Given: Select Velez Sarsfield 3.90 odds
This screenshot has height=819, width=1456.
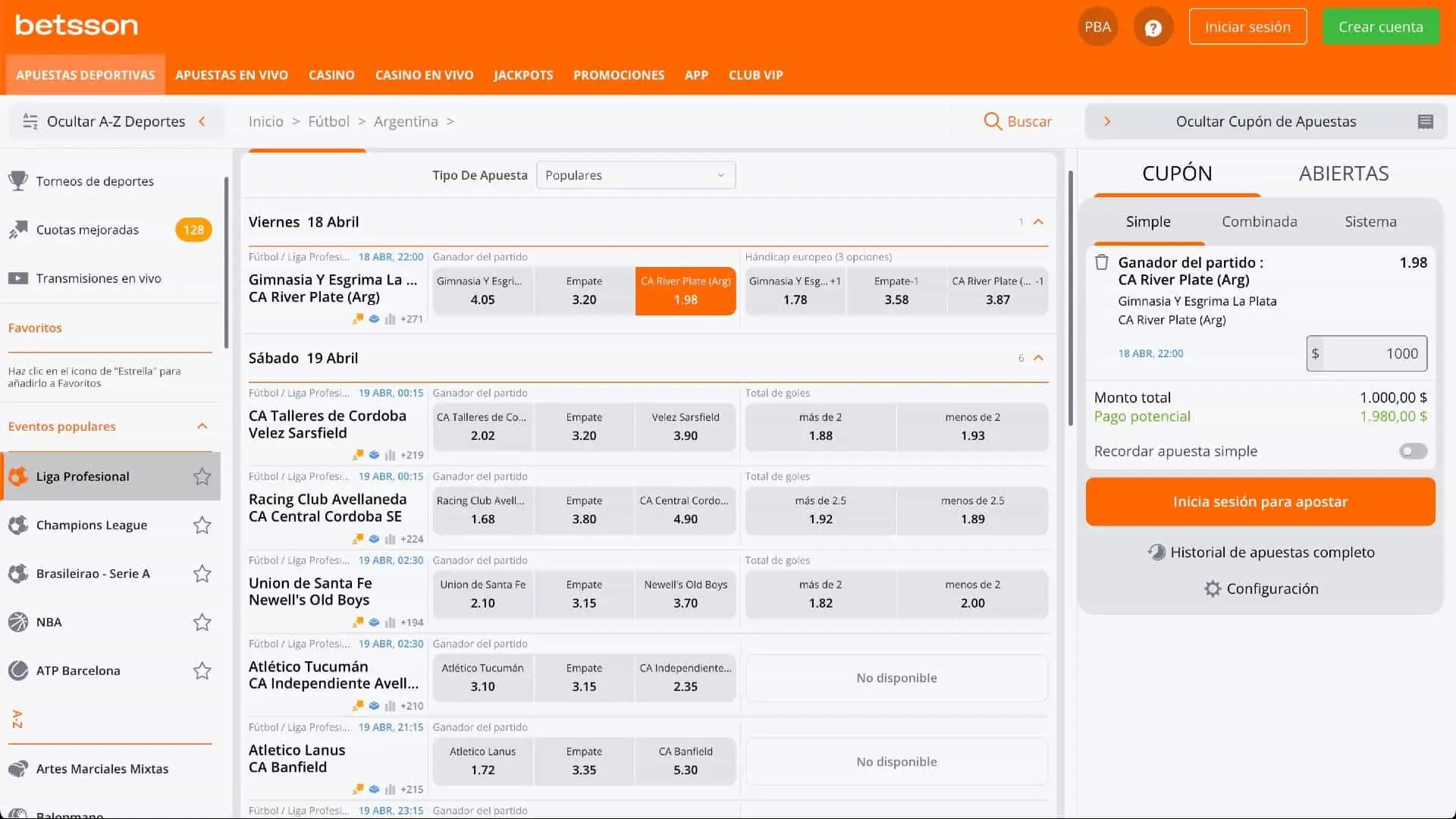Looking at the screenshot, I should (686, 427).
